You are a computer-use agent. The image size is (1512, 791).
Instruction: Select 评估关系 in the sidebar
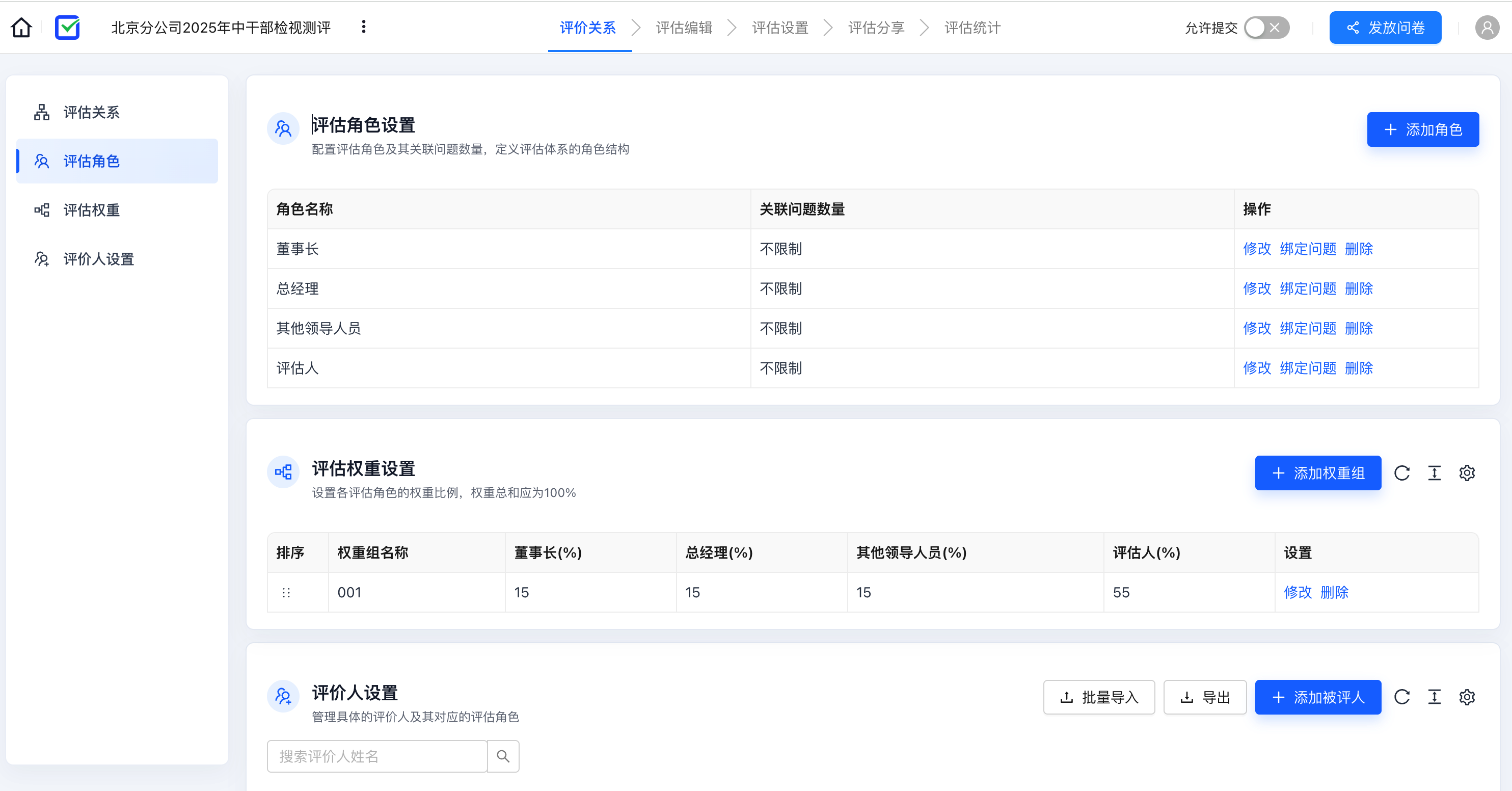click(x=117, y=112)
